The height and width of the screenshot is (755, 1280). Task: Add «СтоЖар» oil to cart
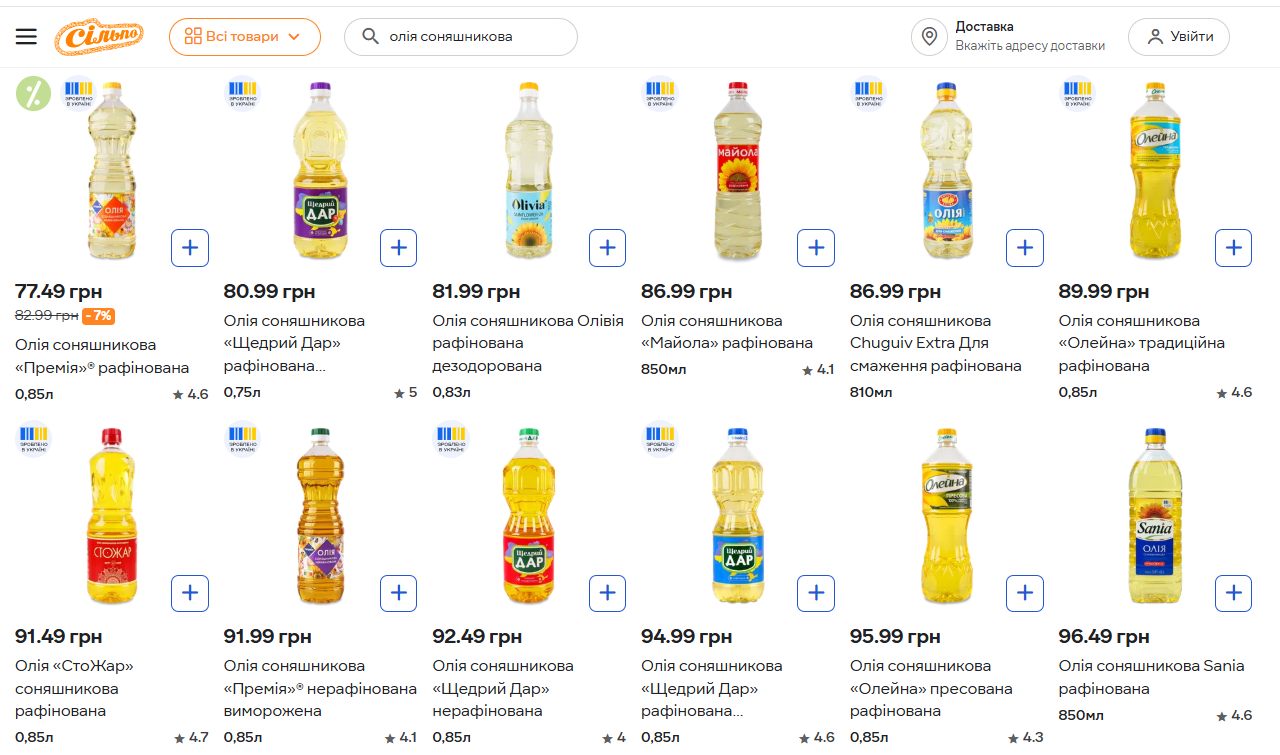[x=190, y=593]
